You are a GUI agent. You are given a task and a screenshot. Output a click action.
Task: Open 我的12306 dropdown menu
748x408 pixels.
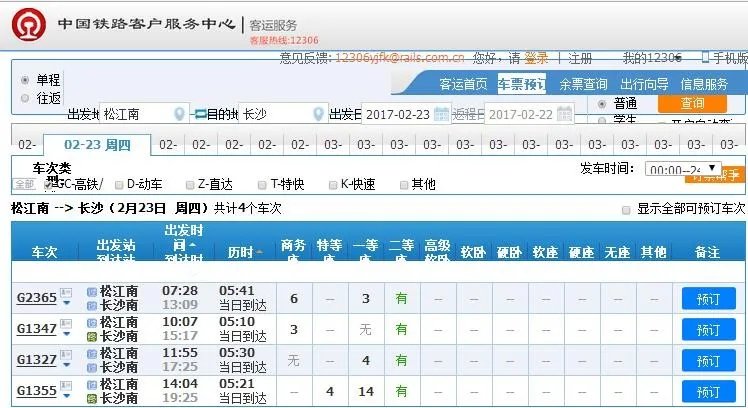click(652, 58)
